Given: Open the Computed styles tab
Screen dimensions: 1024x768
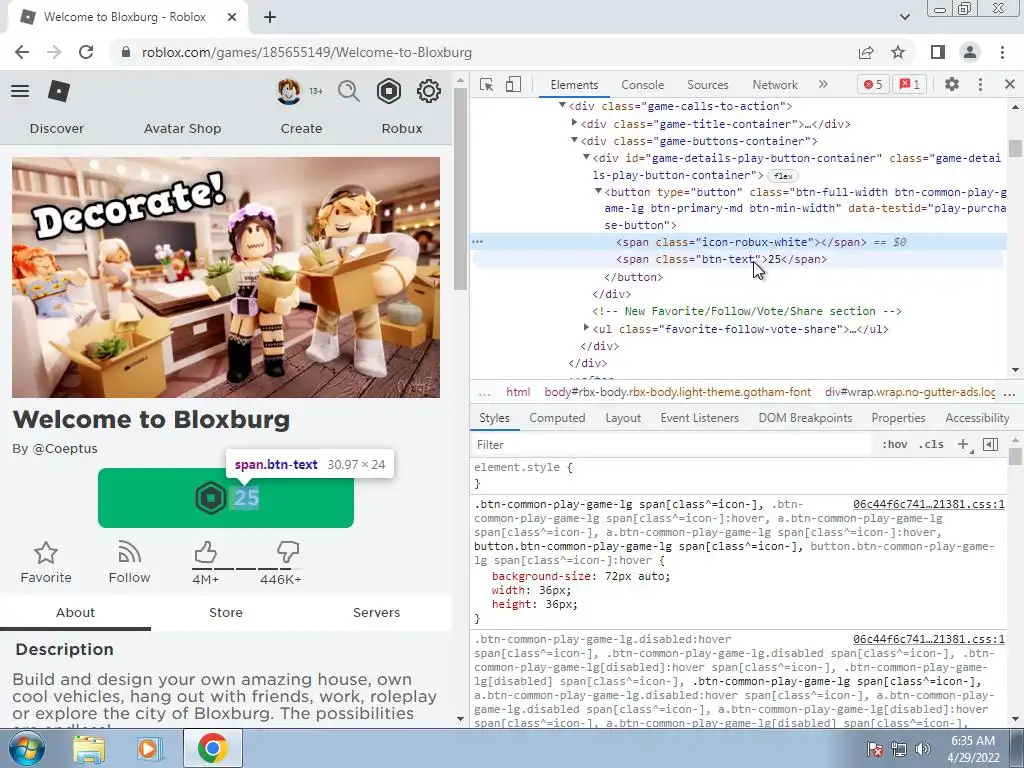Looking at the screenshot, I should click(557, 418).
